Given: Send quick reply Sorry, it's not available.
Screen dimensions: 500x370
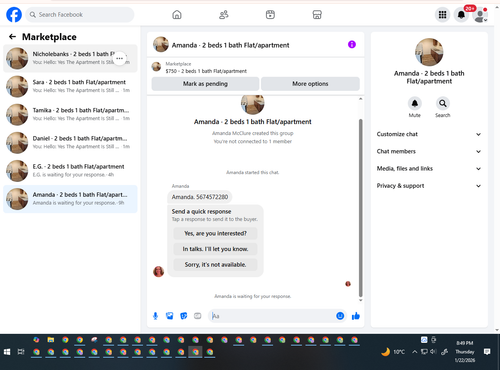Looking at the screenshot, I should 215,265.
